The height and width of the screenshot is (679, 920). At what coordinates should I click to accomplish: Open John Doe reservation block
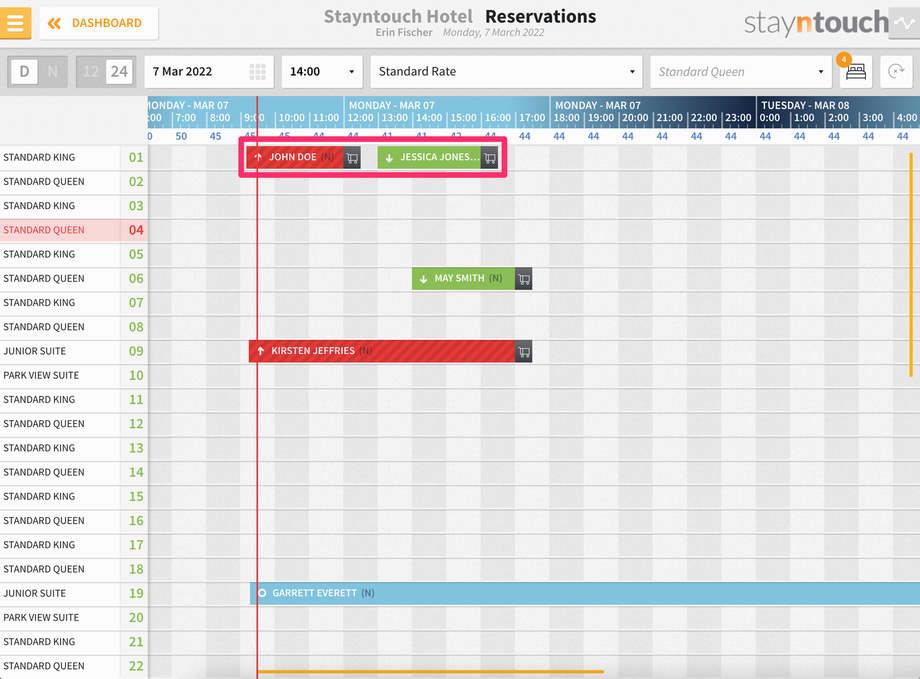[x=295, y=157]
